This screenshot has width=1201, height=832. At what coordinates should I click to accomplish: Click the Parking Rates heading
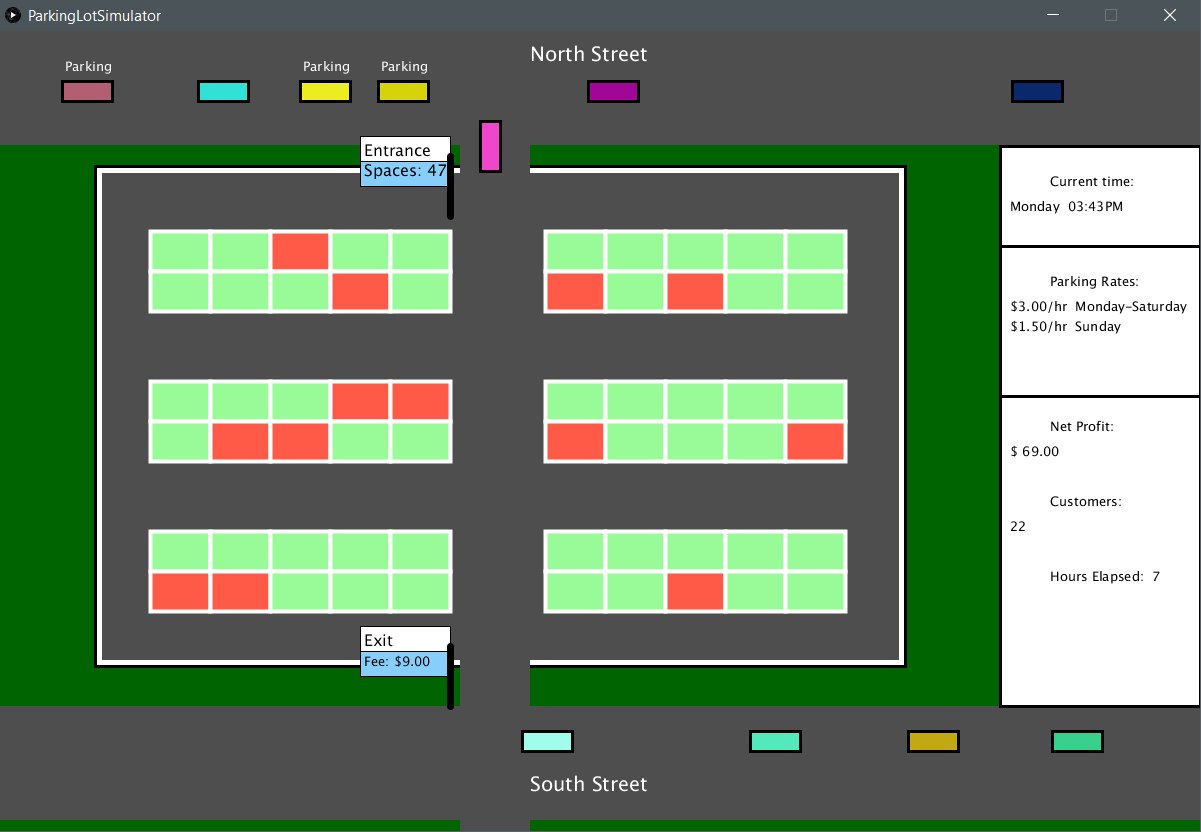[x=1094, y=282]
